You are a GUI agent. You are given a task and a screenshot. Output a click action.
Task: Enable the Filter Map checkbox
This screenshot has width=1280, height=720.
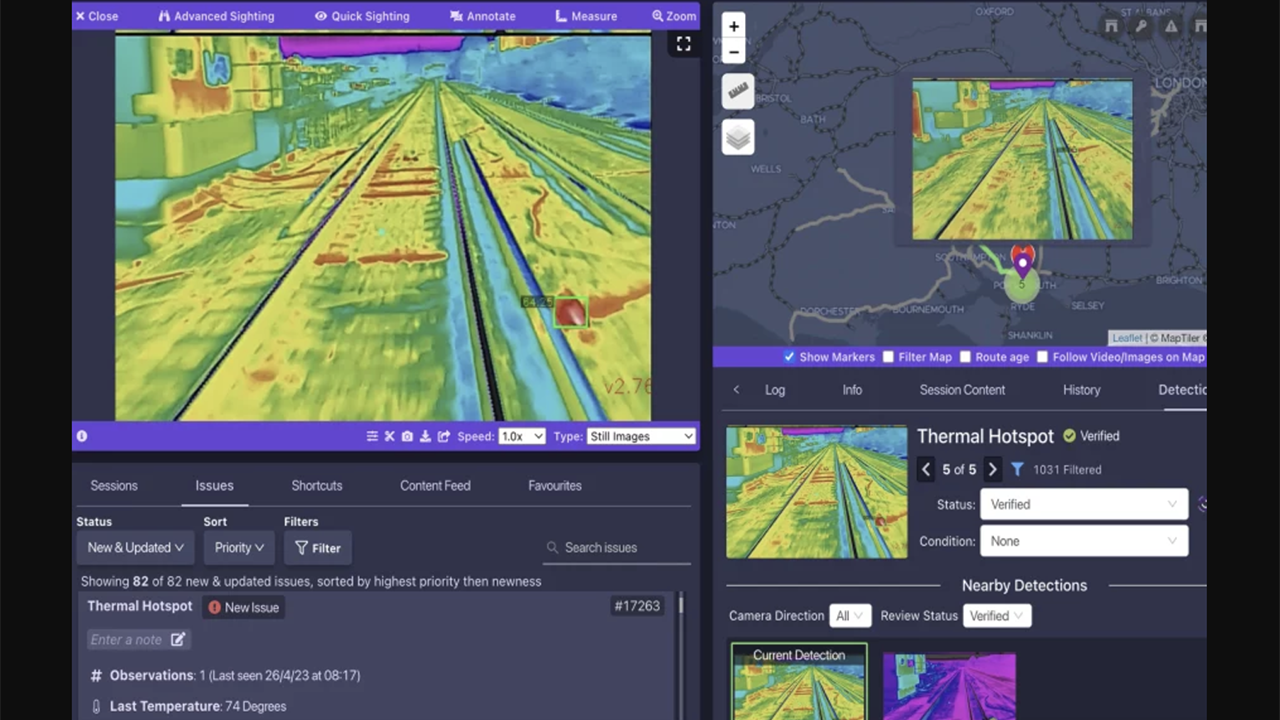click(x=888, y=357)
